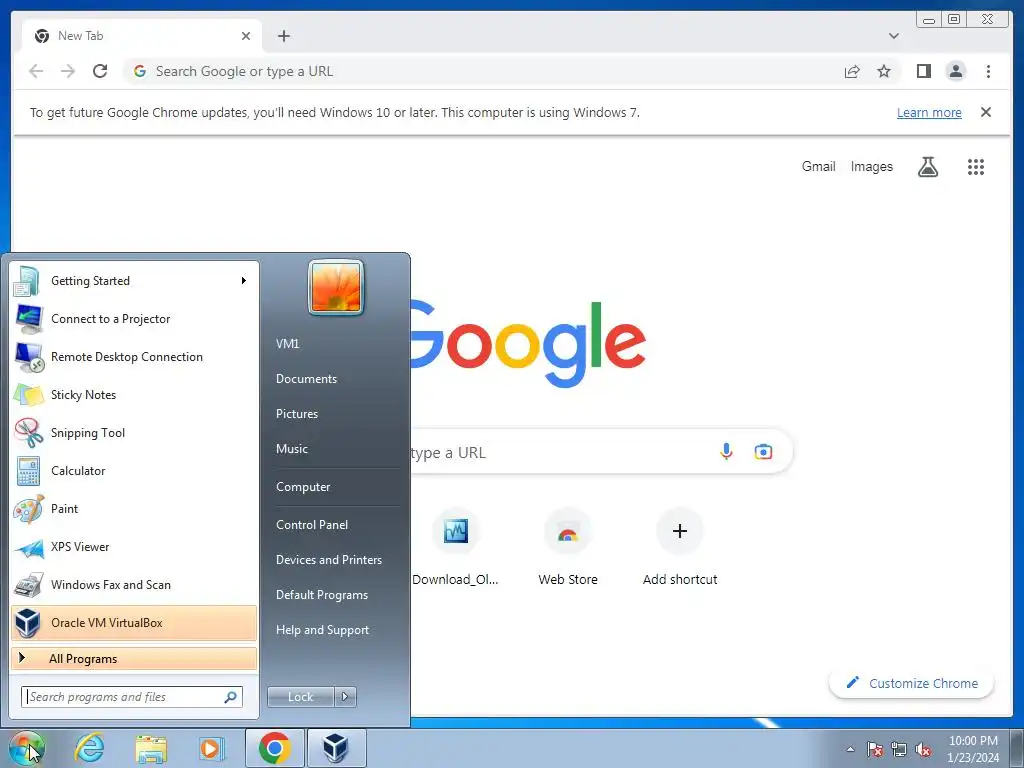This screenshot has width=1024, height=768.
Task: Click the Add shortcut tile
Action: coord(680,547)
